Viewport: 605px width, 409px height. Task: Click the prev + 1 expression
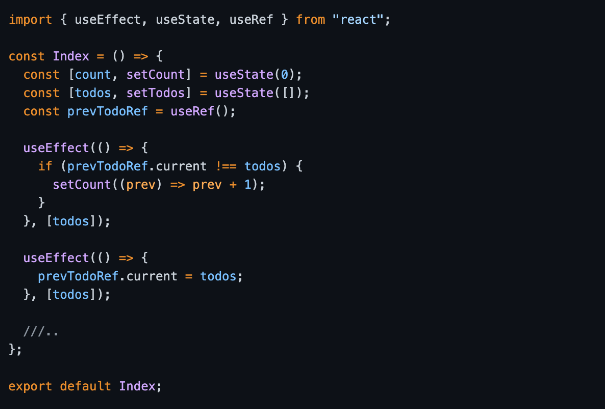(222, 185)
